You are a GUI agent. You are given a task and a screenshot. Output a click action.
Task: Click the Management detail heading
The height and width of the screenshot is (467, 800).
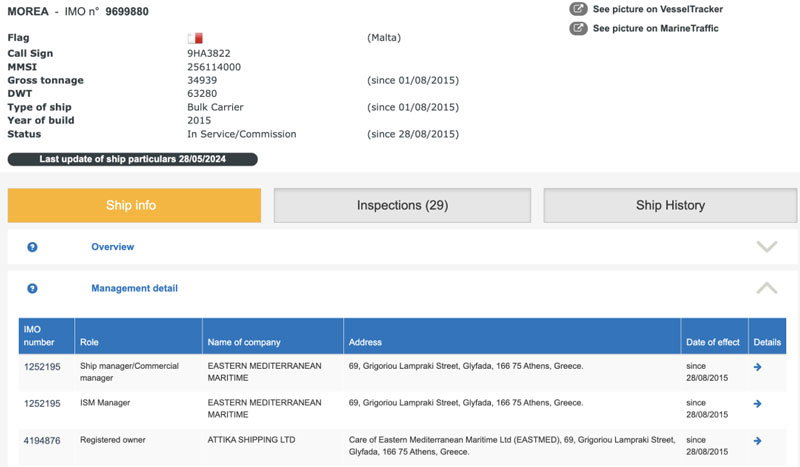coord(135,288)
